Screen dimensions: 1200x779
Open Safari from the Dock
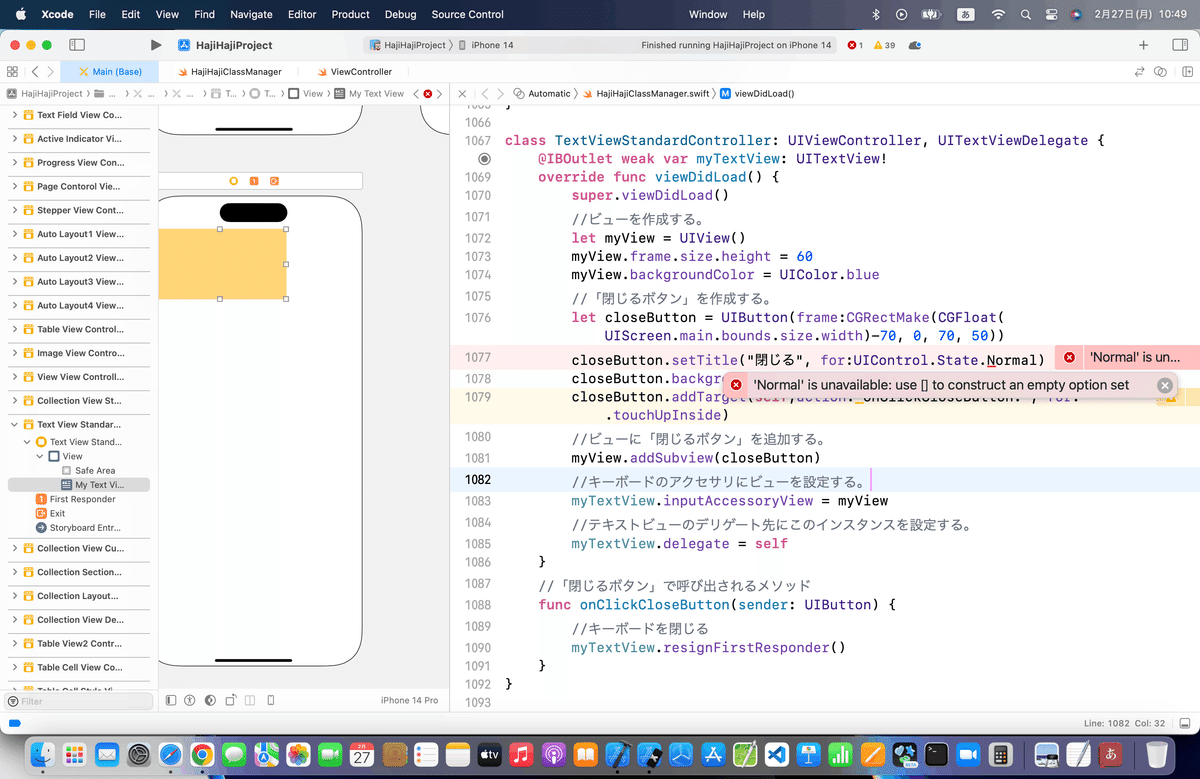click(169, 754)
